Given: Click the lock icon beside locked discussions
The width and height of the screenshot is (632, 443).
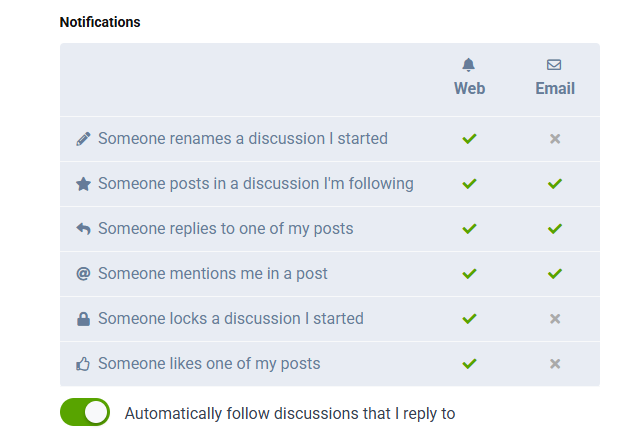Looking at the screenshot, I should [83, 319].
